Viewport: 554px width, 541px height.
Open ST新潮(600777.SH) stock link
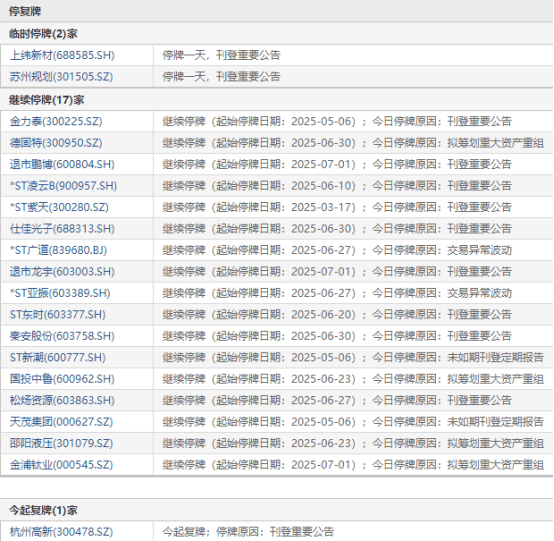[x=58, y=357]
